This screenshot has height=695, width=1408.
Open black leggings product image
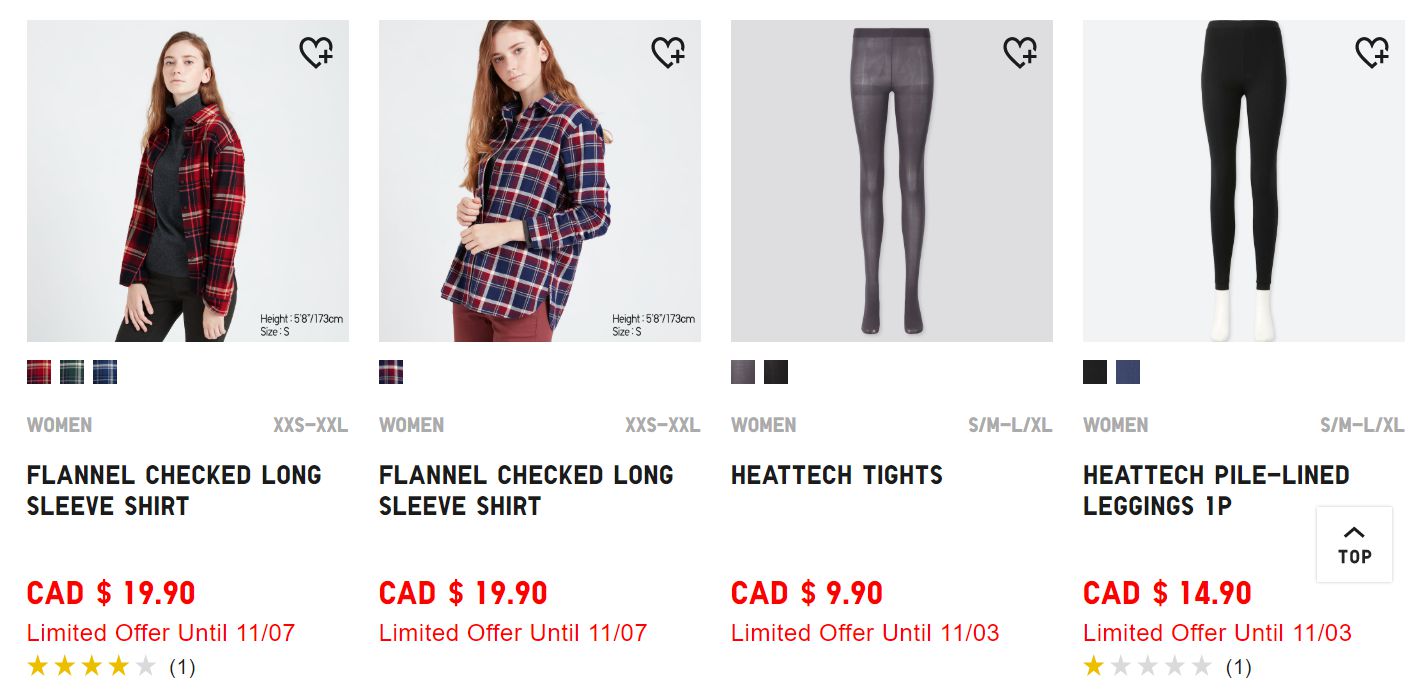click(1244, 181)
